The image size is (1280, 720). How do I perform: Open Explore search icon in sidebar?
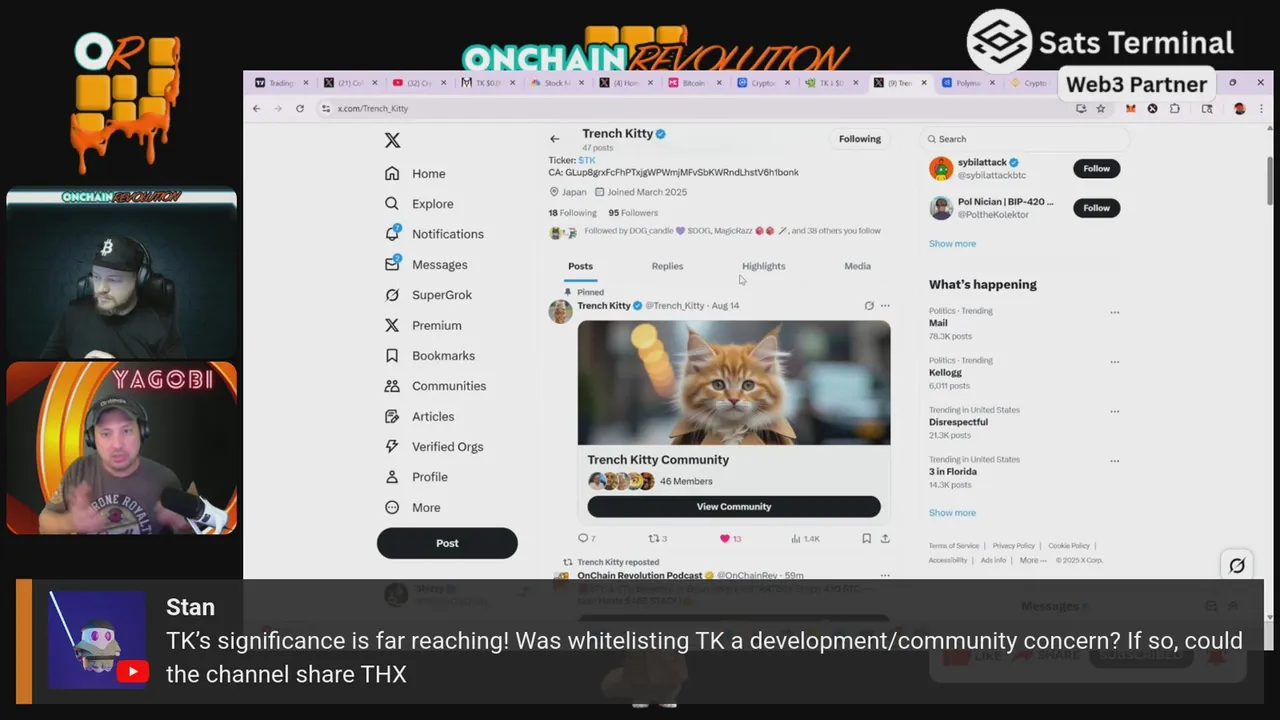pos(392,203)
